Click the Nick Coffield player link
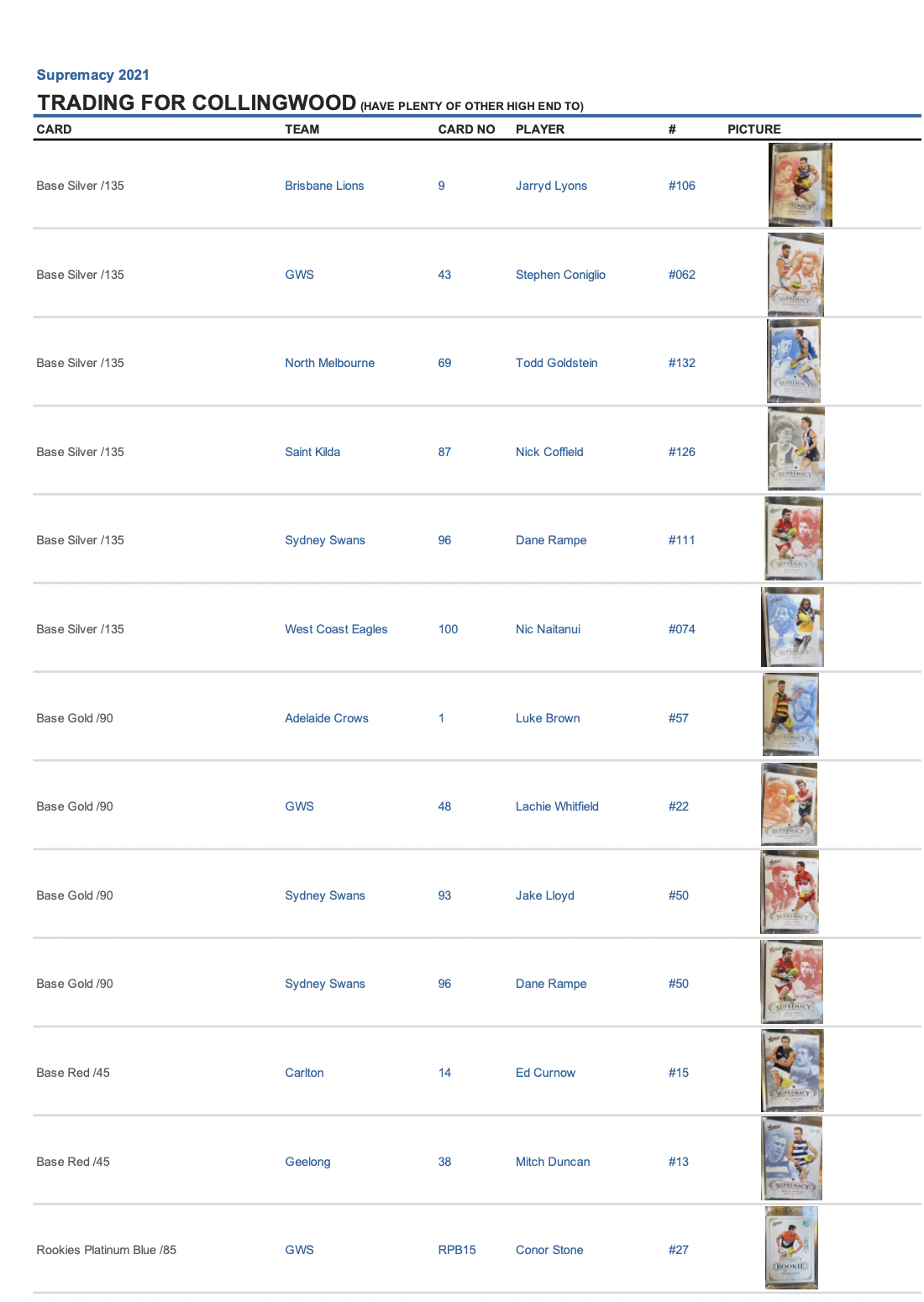Image resolution: width=924 pixels, height=1302 pixels. [x=549, y=452]
